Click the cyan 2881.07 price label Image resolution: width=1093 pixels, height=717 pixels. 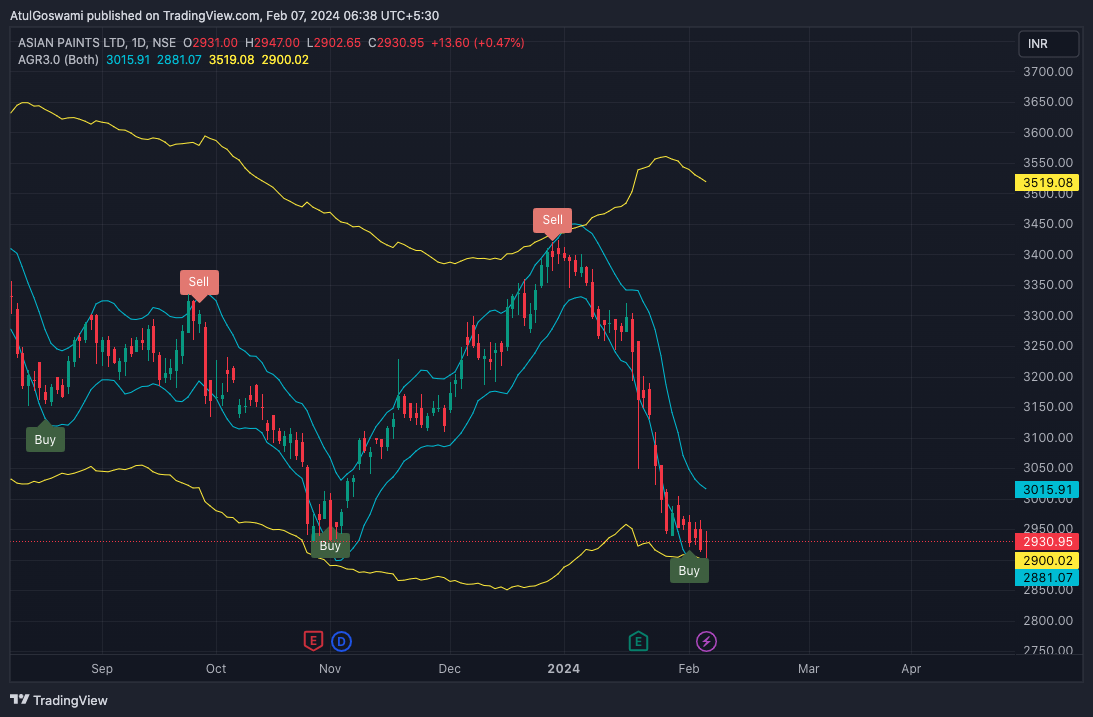click(x=1047, y=578)
